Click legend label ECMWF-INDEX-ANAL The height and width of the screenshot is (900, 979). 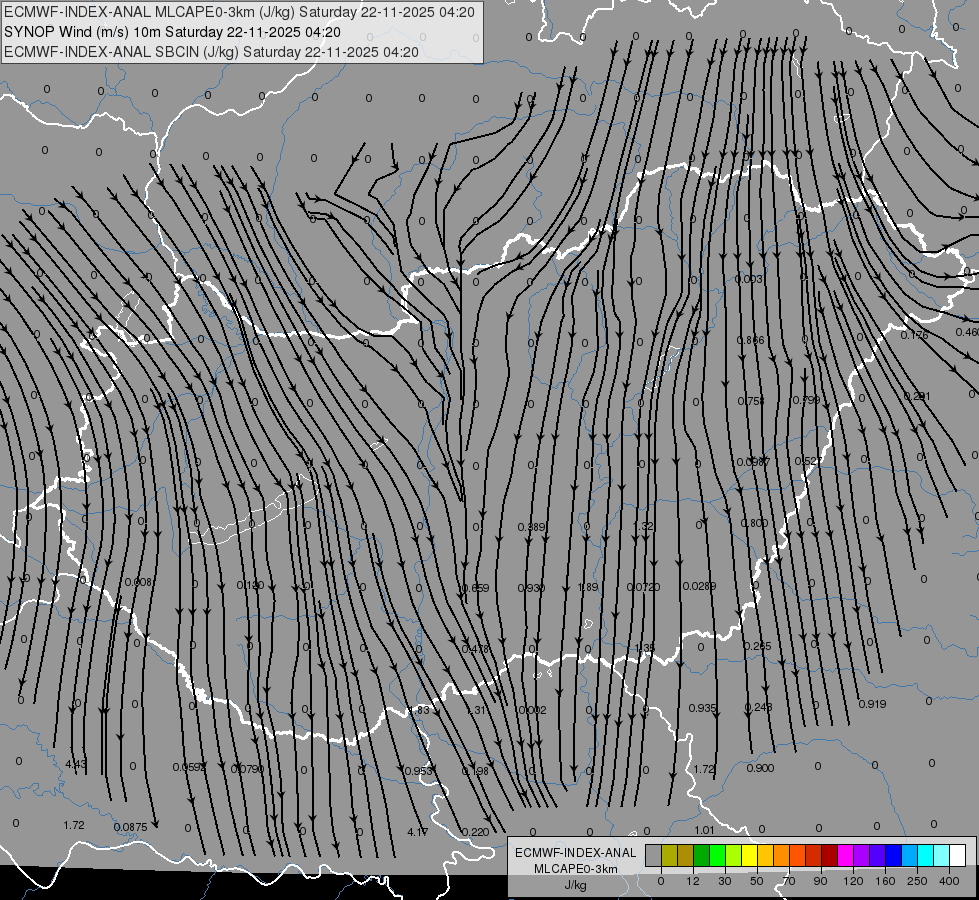tap(576, 853)
